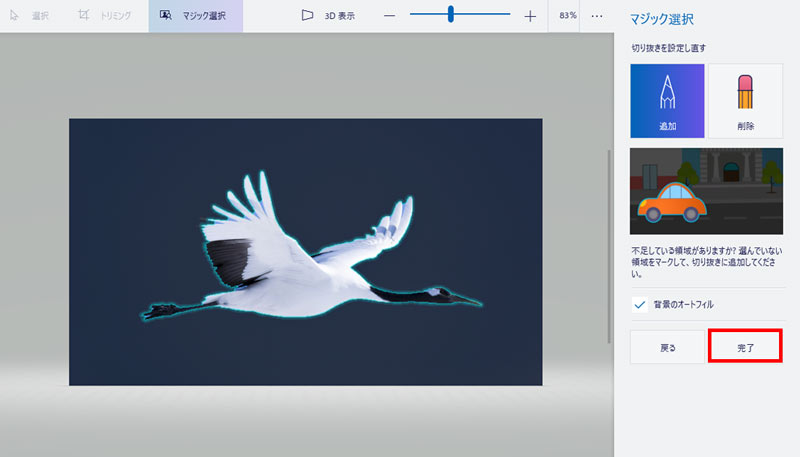This screenshot has height=457, width=800.
Task: Click the zoom slider handle
Action: coord(451,15)
